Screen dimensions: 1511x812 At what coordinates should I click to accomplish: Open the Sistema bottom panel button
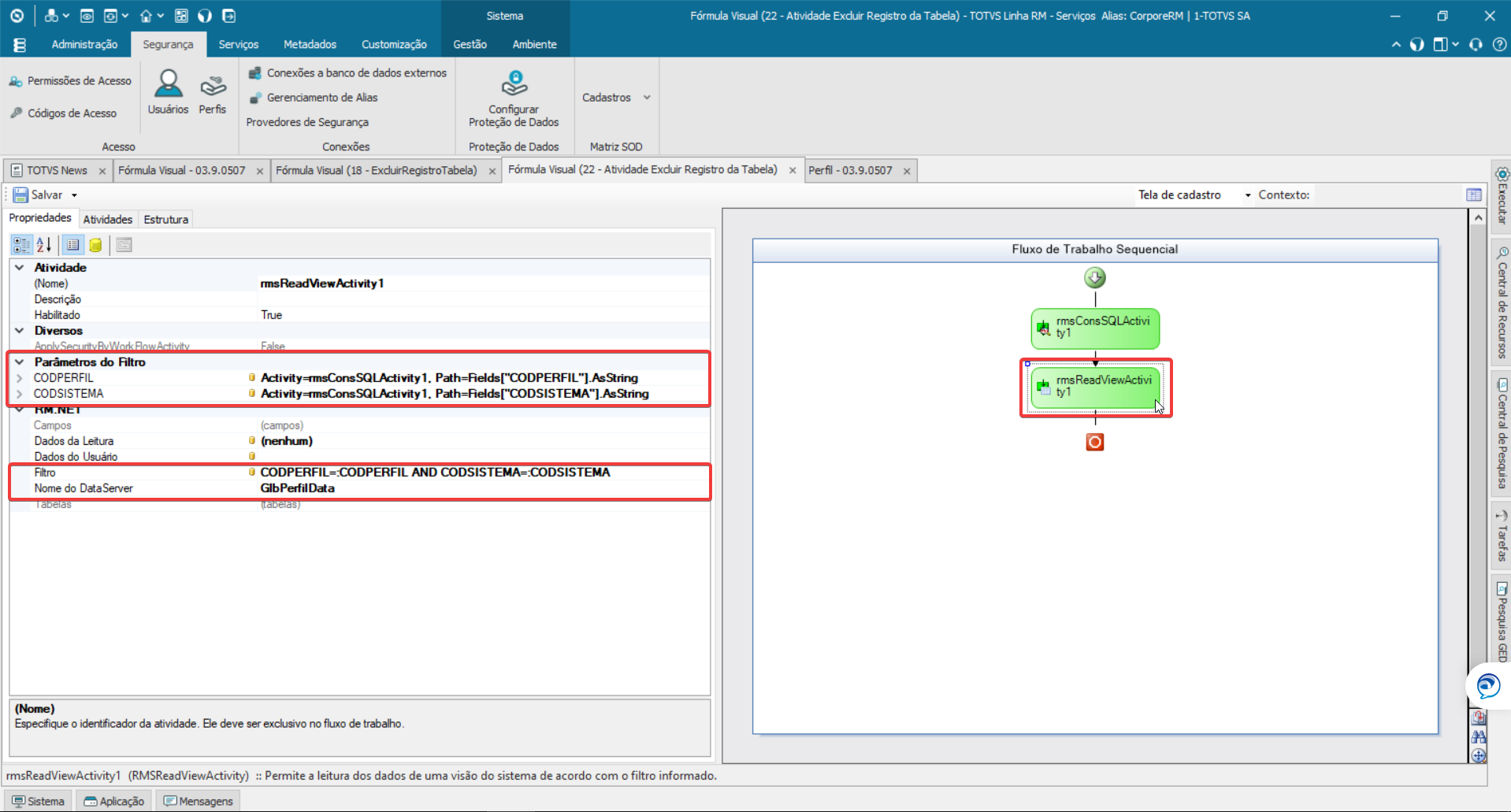(39, 801)
